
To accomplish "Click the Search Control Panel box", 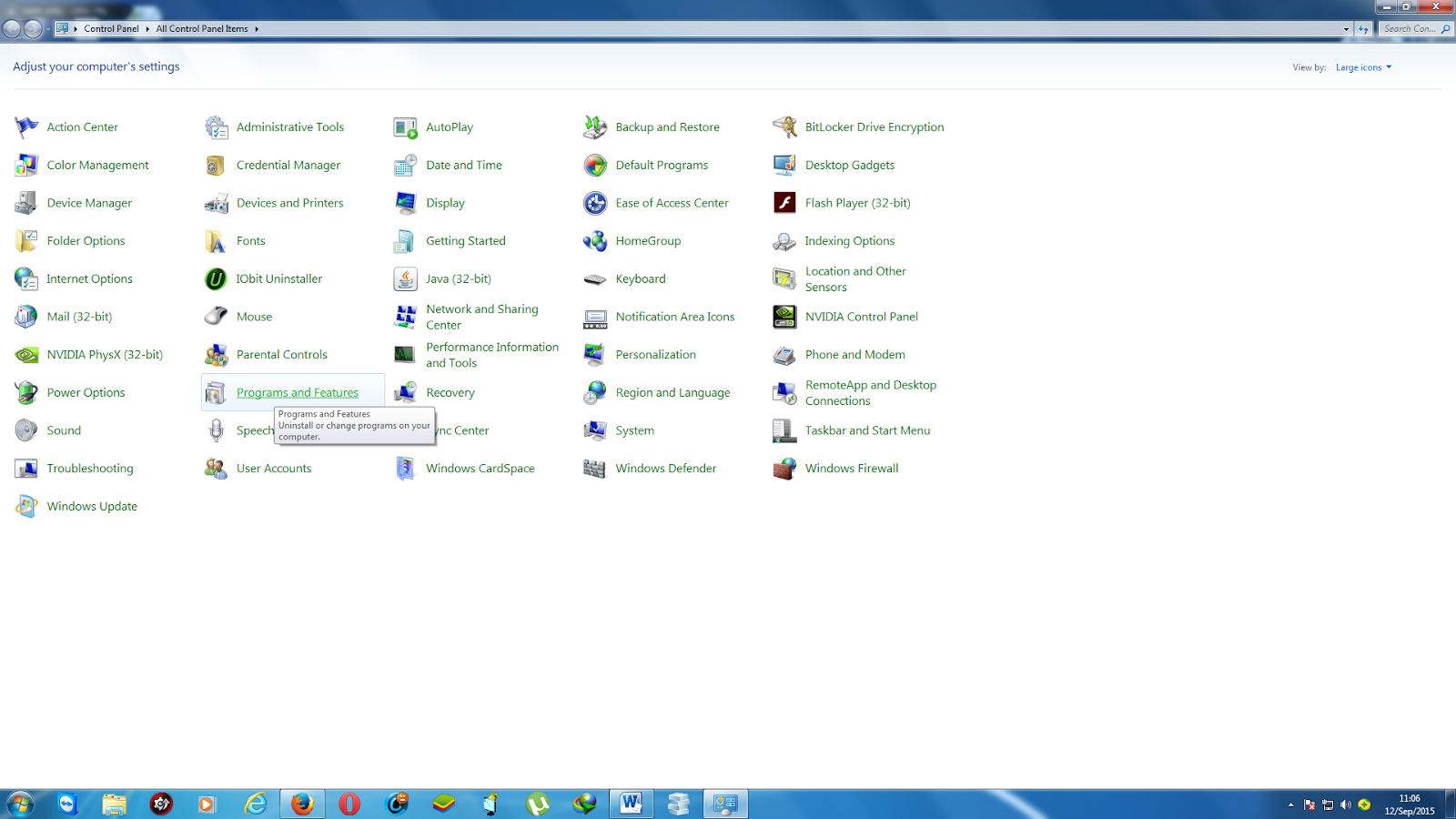I will coord(1415,29).
